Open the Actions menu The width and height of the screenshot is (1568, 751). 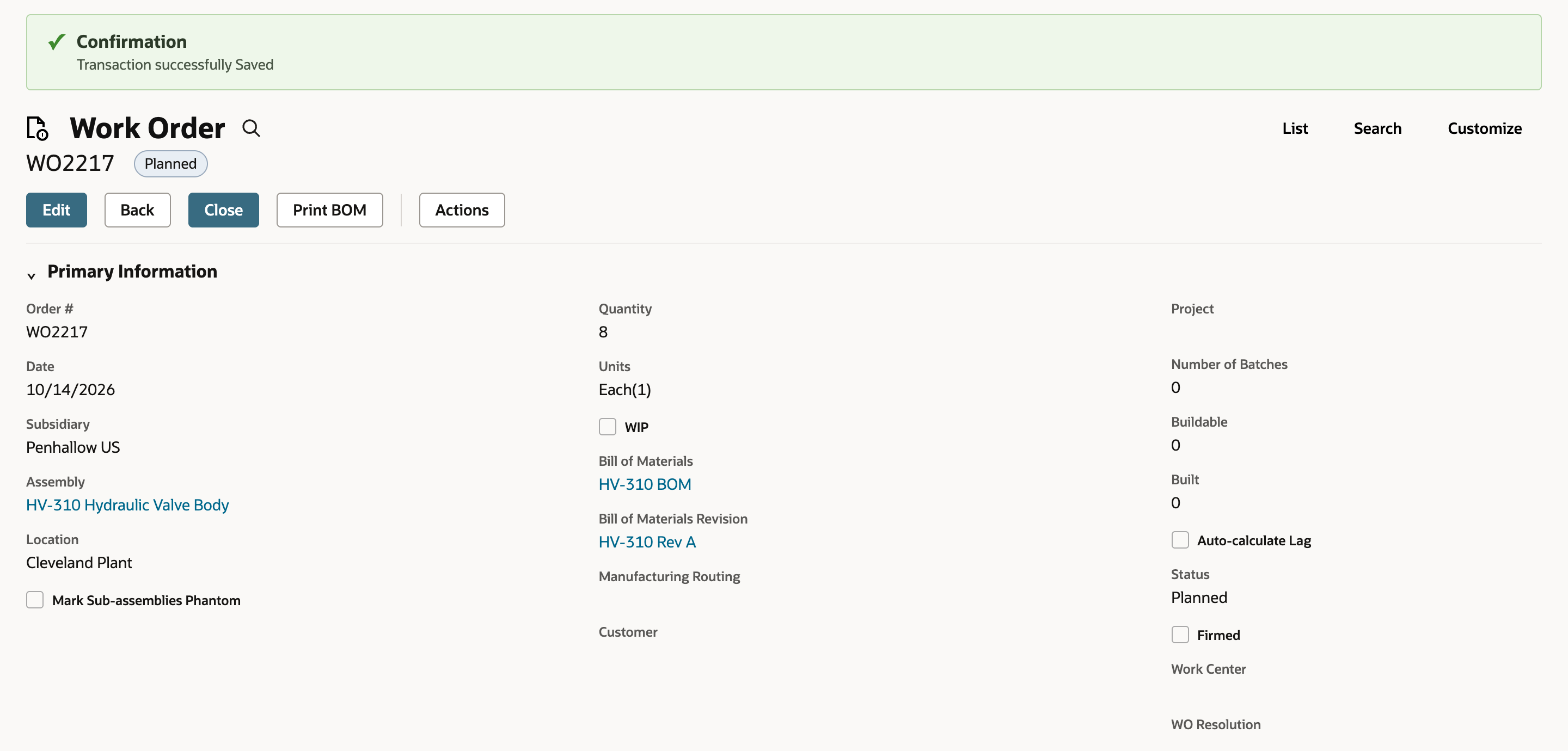tap(461, 210)
